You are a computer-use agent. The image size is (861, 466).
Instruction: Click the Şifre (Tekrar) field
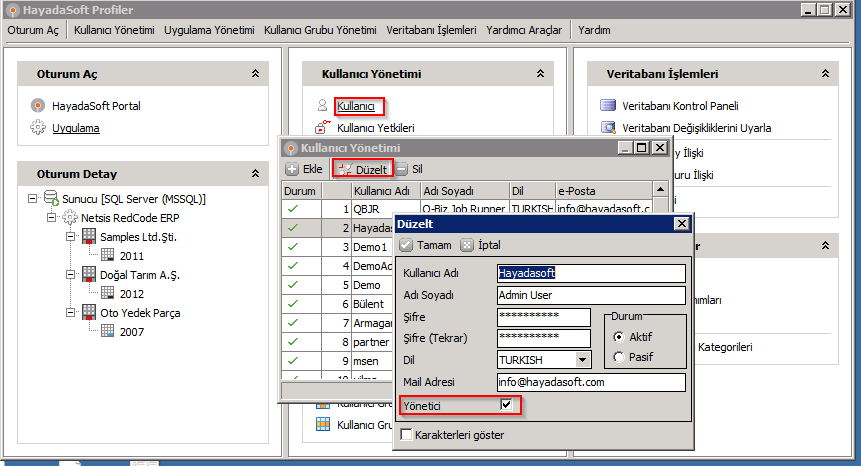(544, 338)
